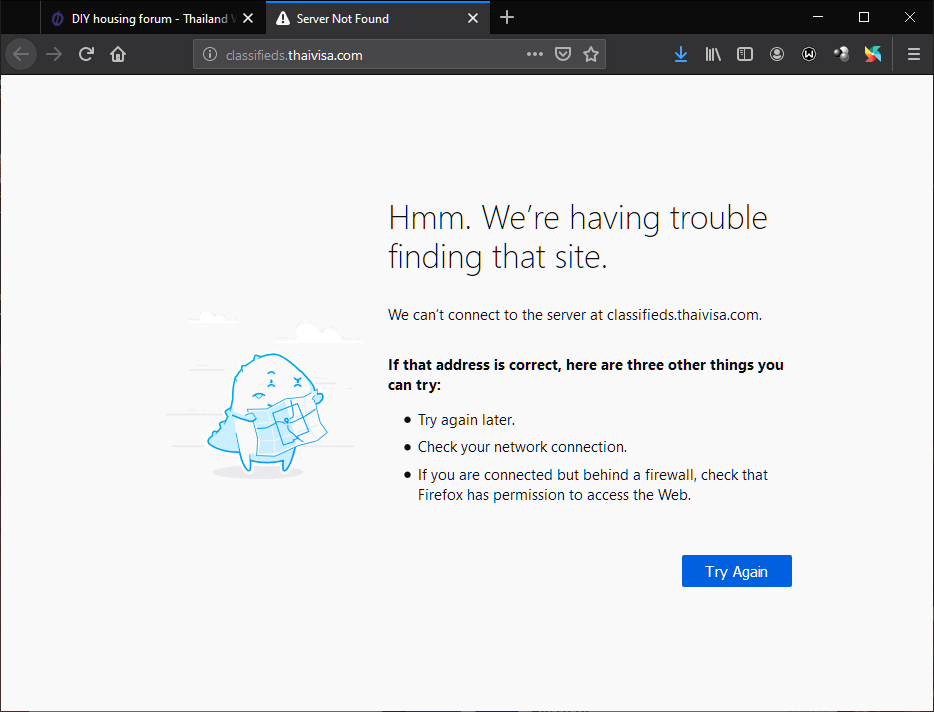934x712 pixels.
Task: Click the 'We can't connect to the server' sentence
Action: coord(575,315)
